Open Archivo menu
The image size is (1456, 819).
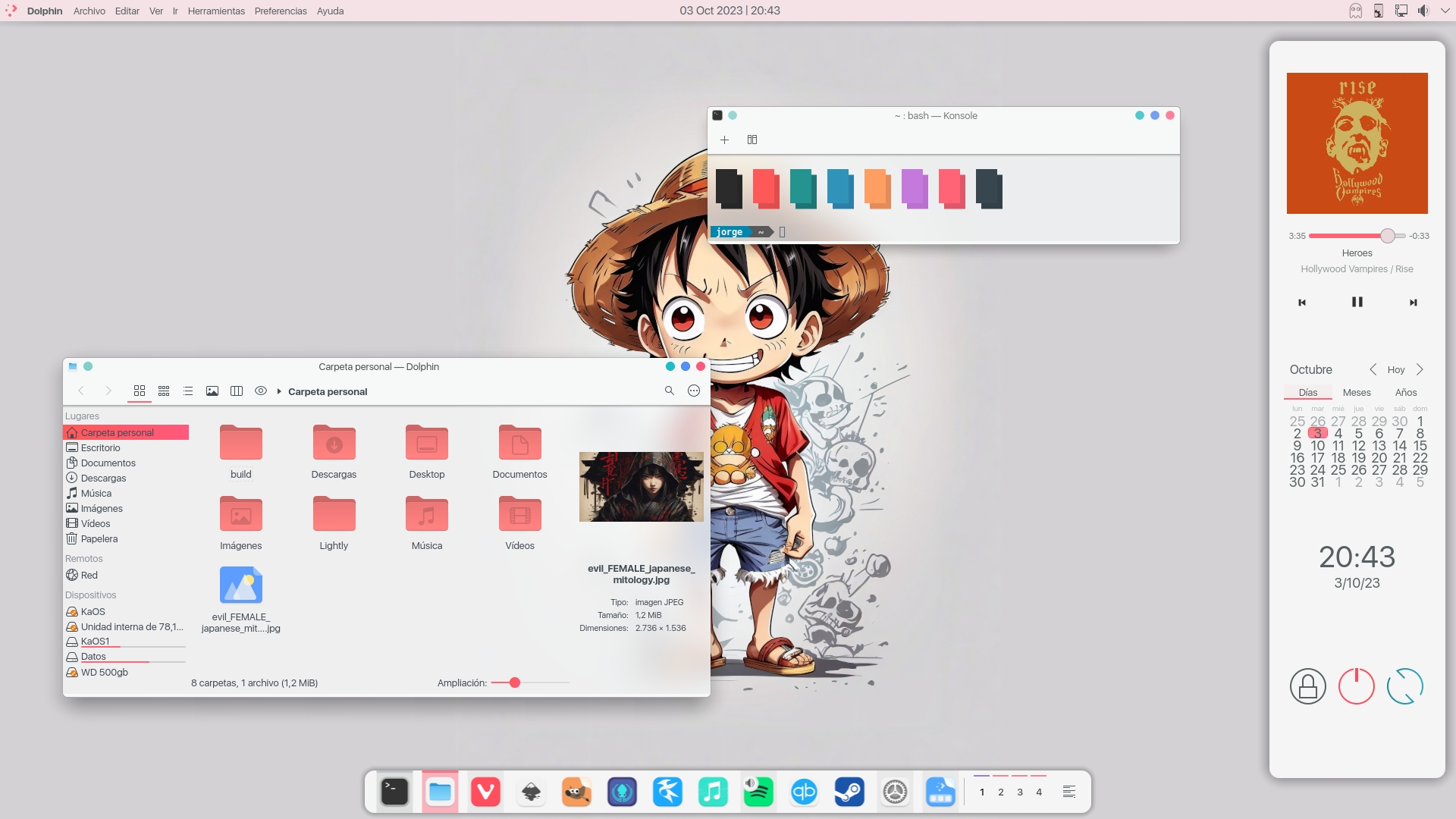(x=89, y=11)
